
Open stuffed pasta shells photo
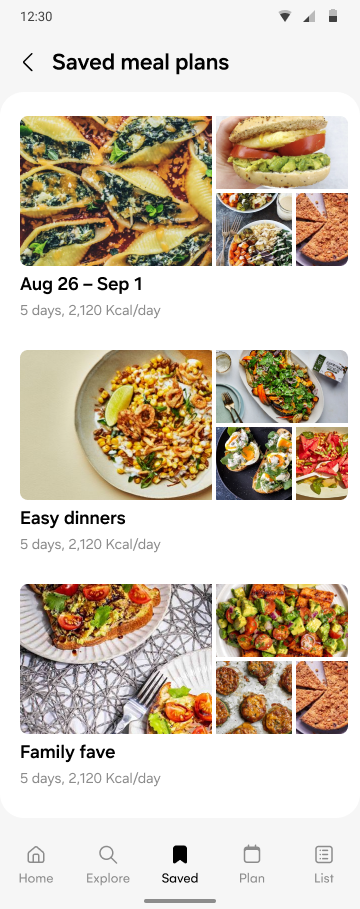pos(116,191)
